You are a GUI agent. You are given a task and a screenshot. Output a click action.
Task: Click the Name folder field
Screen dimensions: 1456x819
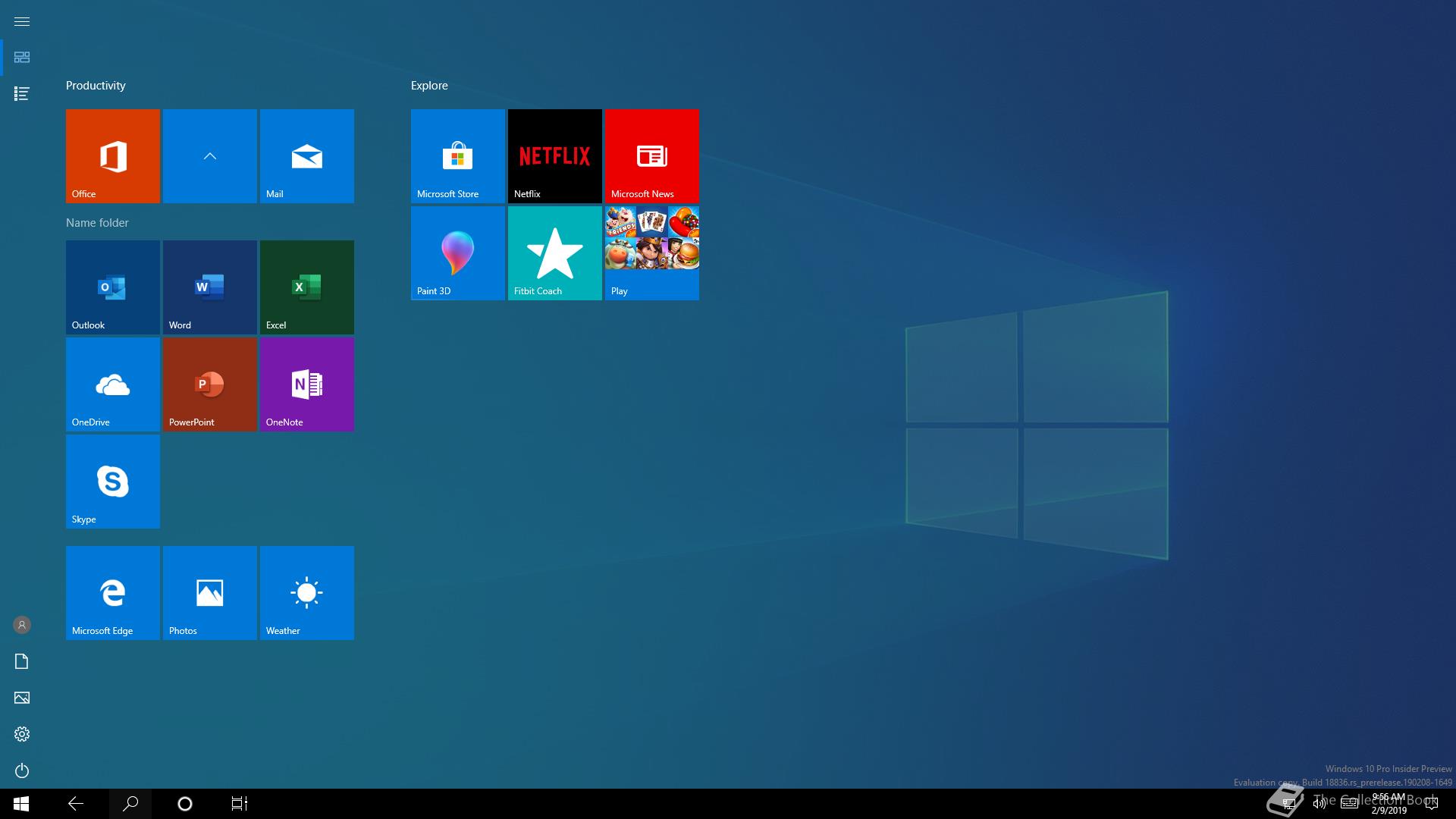pyautogui.click(x=97, y=223)
